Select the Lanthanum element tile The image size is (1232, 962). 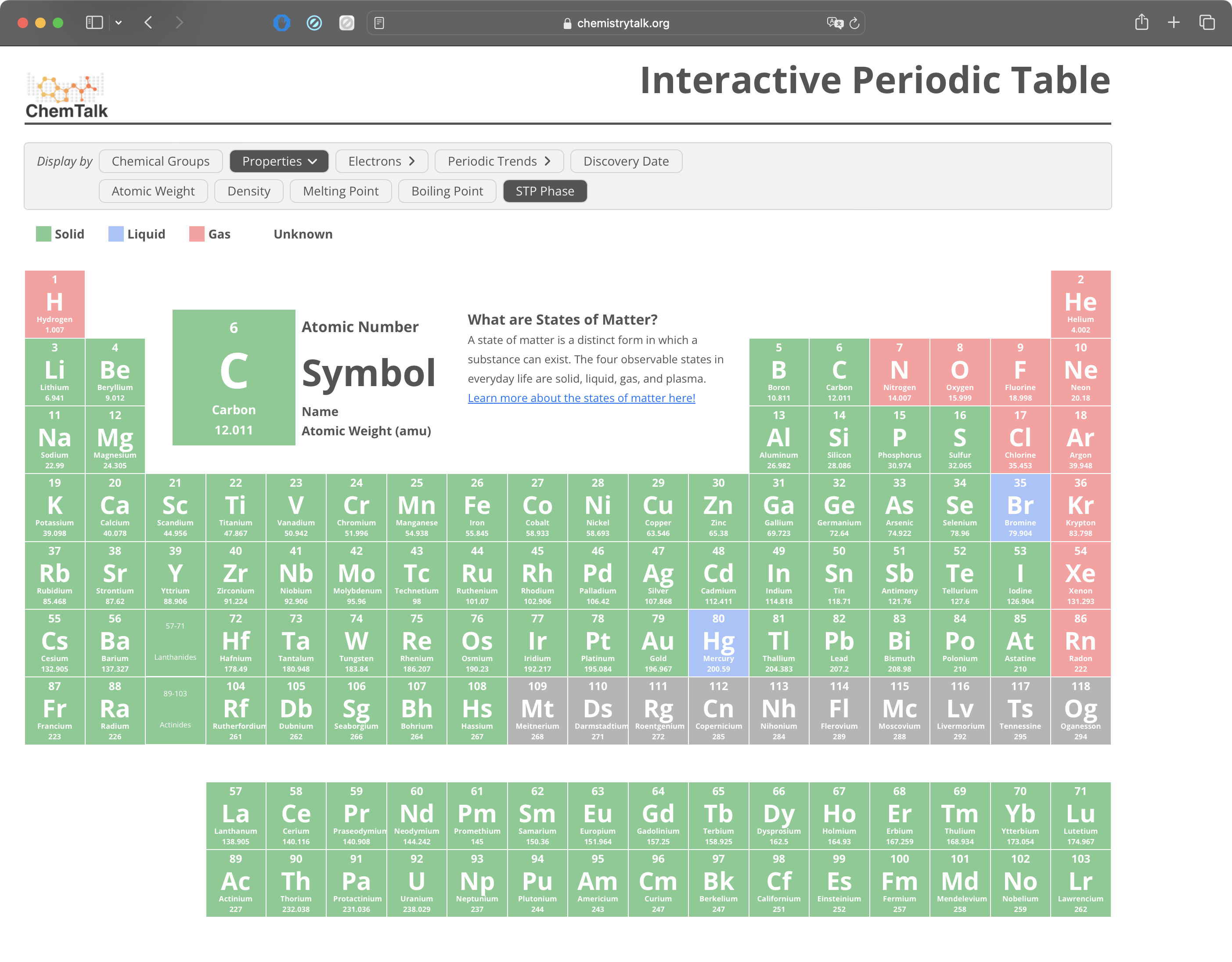click(x=236, y=816)
